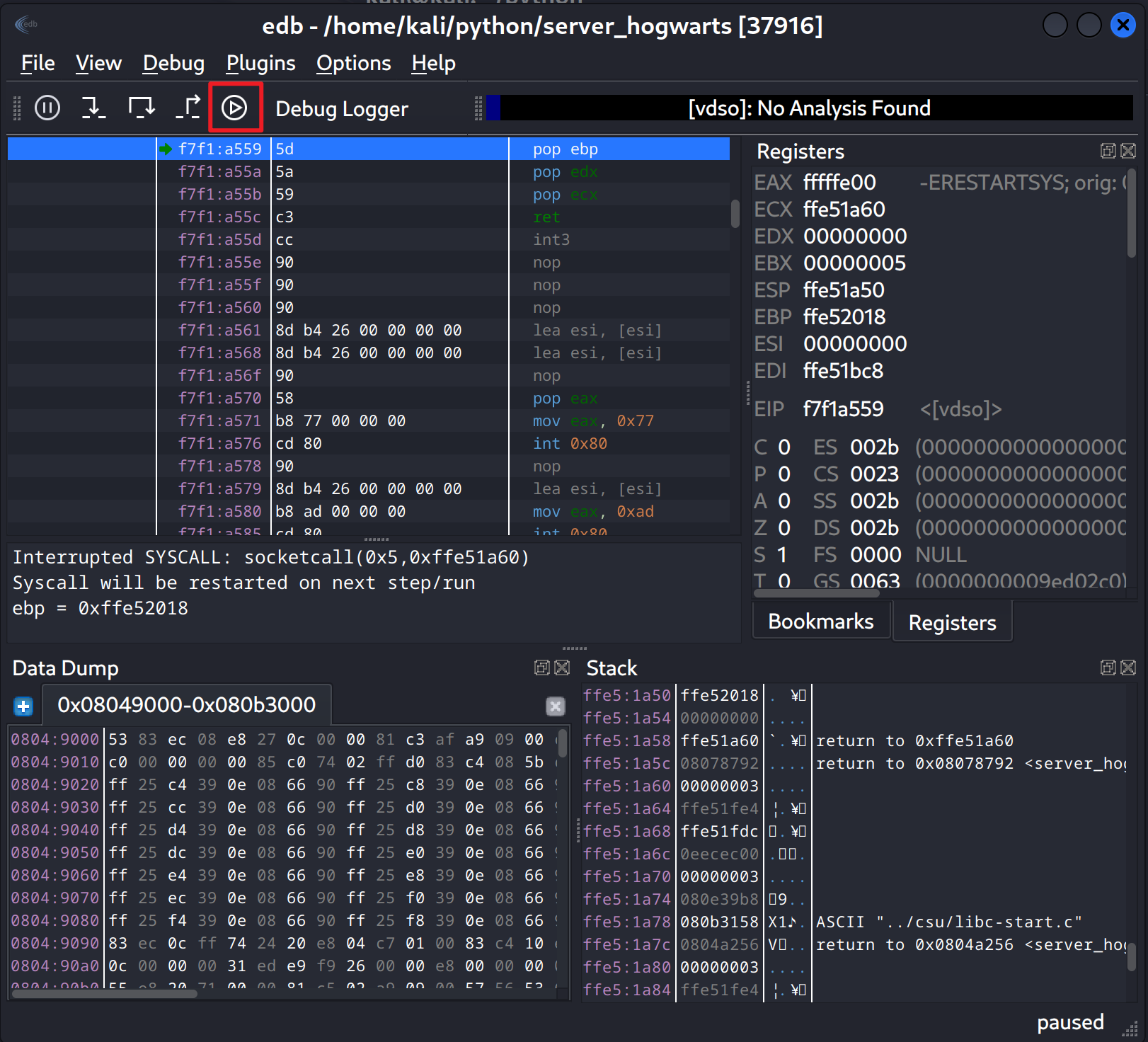1148x1042 pixels.
Task: Open the File menu
Action: coord(38,63)
